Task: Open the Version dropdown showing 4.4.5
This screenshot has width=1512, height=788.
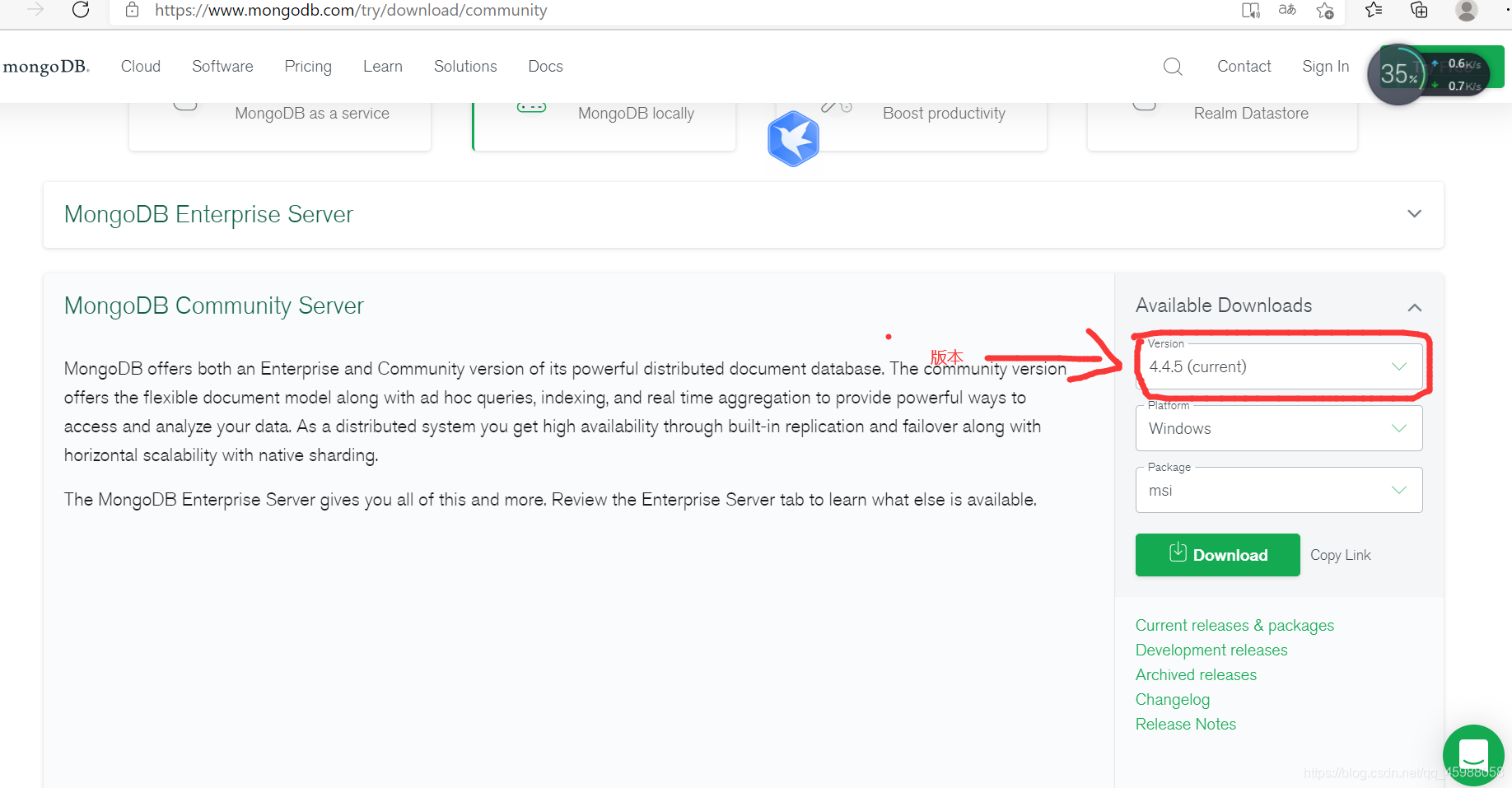Action: (1279, 366)
